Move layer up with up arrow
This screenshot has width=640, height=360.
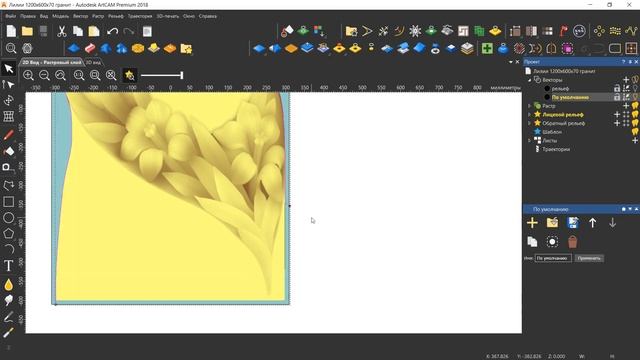593,223
